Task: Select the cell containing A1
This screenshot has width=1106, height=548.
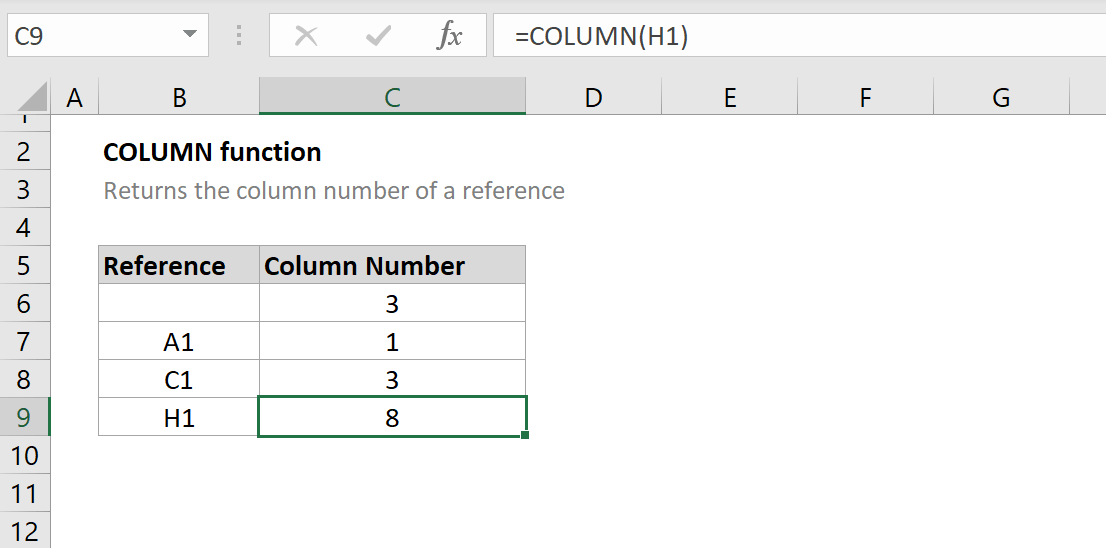Action: 179,341
